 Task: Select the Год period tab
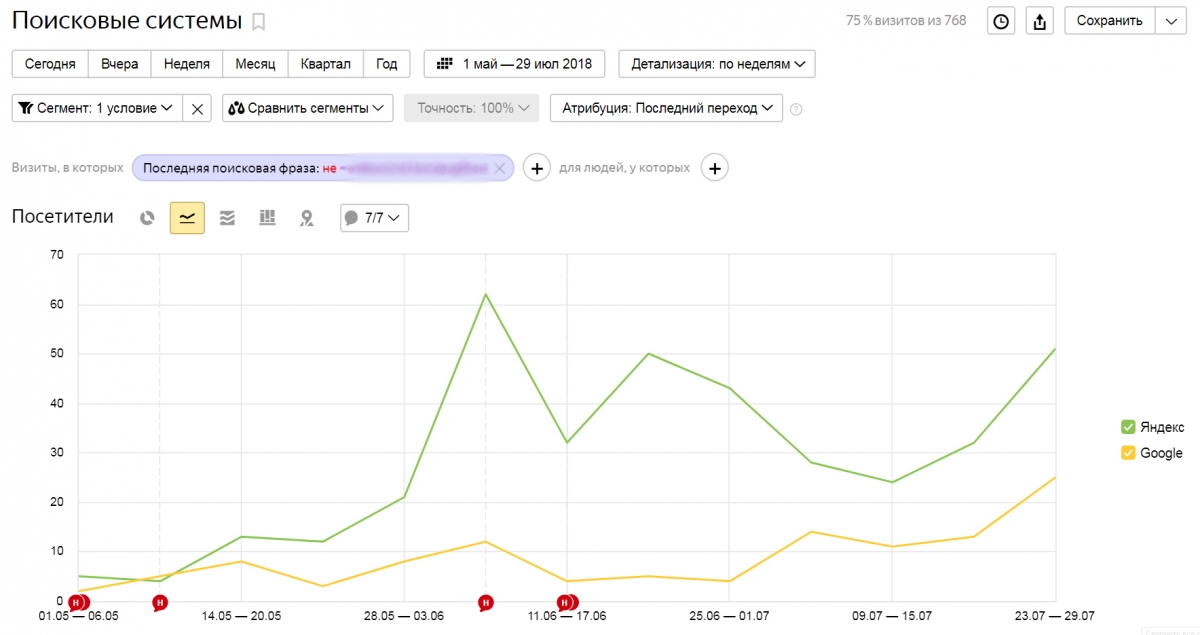386,64
